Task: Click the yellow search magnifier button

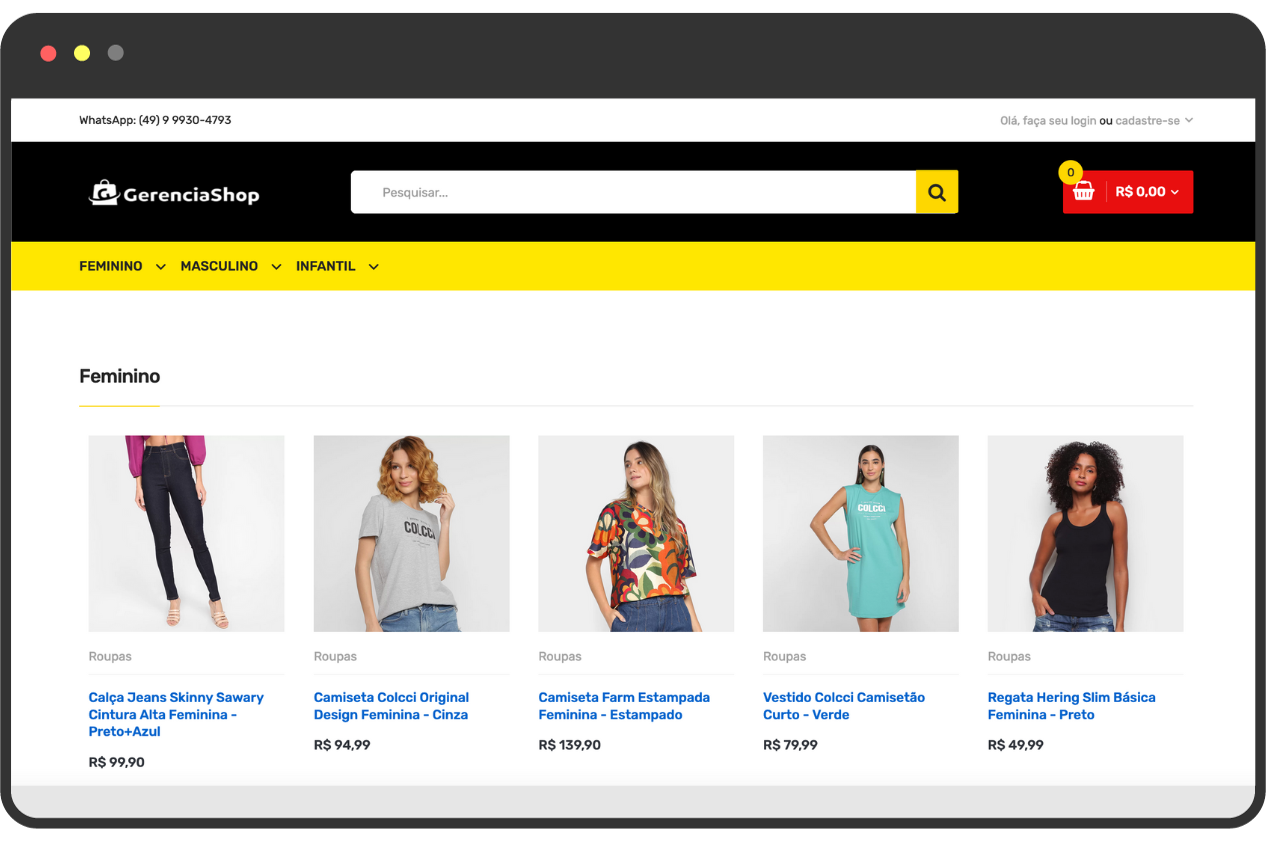Action: (x=936, y=192)
